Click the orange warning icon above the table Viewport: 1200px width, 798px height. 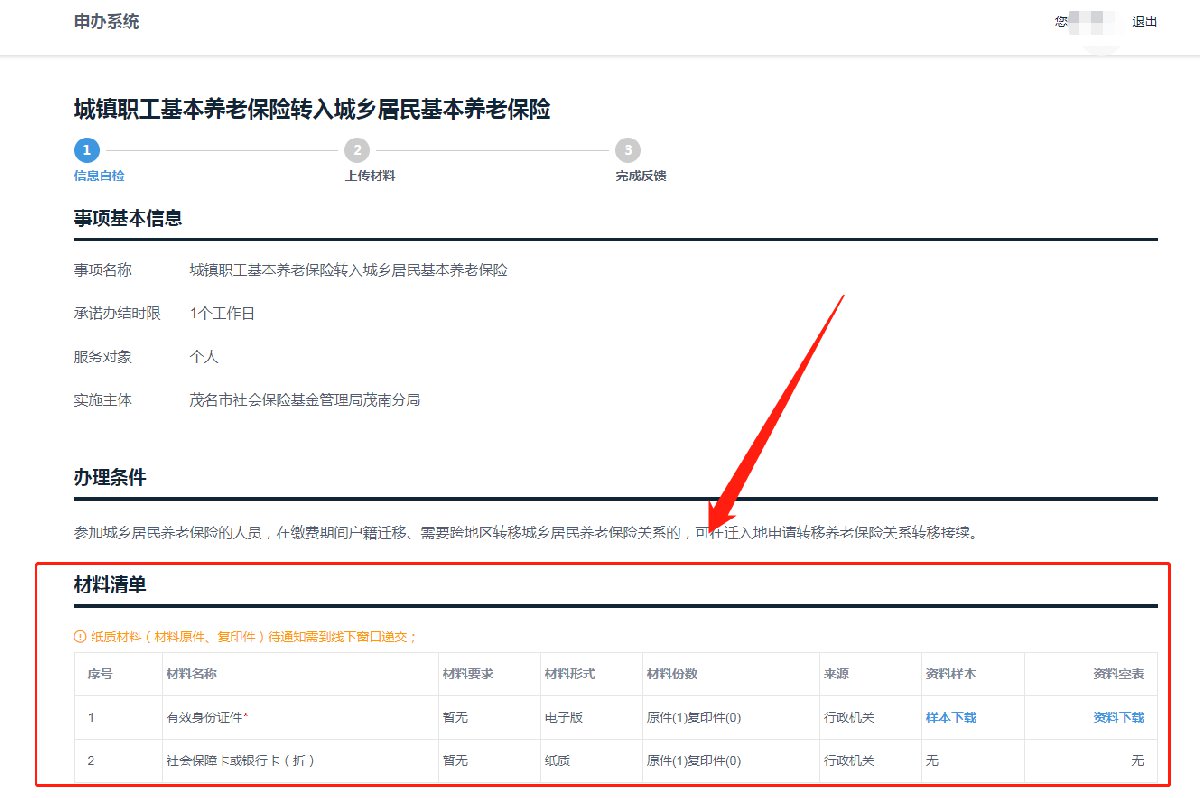[x=80, y=636]
